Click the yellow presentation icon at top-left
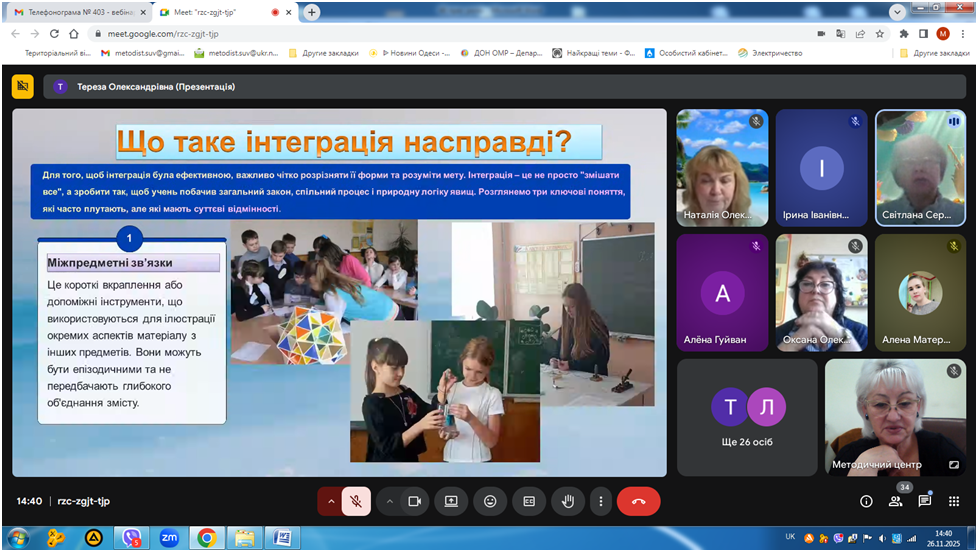 point(23,87)
